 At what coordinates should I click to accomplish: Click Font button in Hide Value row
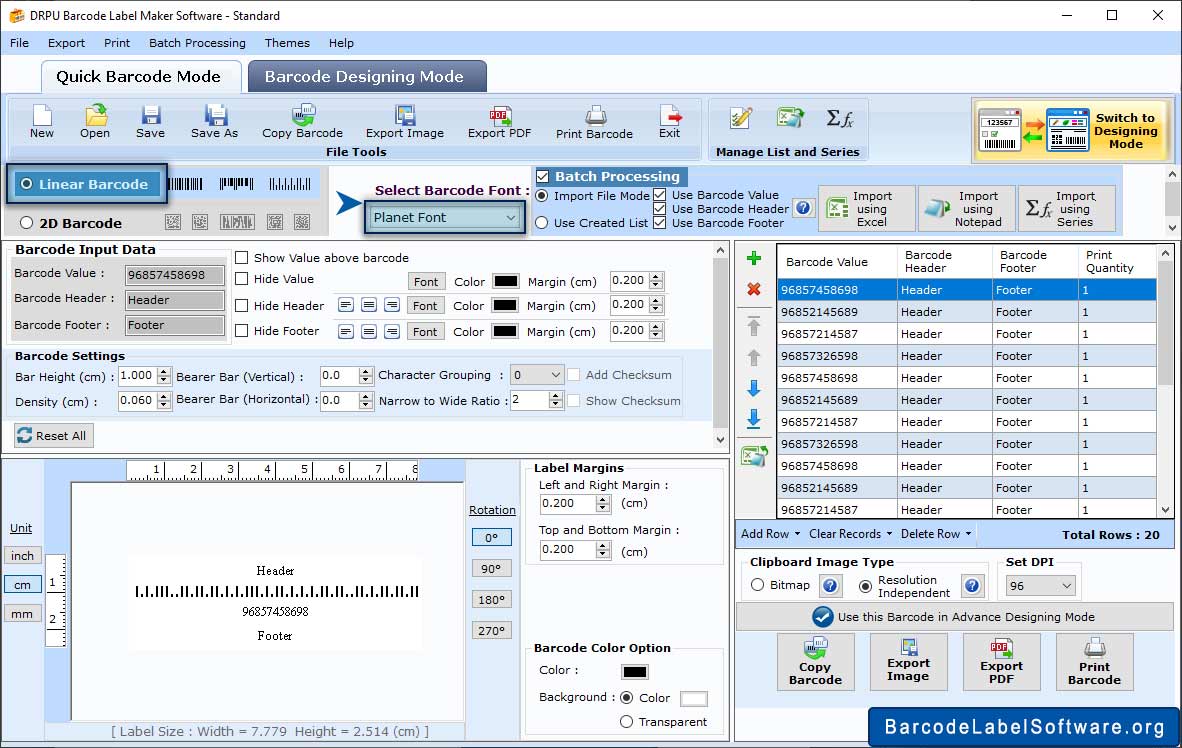(x=426, y=281)
